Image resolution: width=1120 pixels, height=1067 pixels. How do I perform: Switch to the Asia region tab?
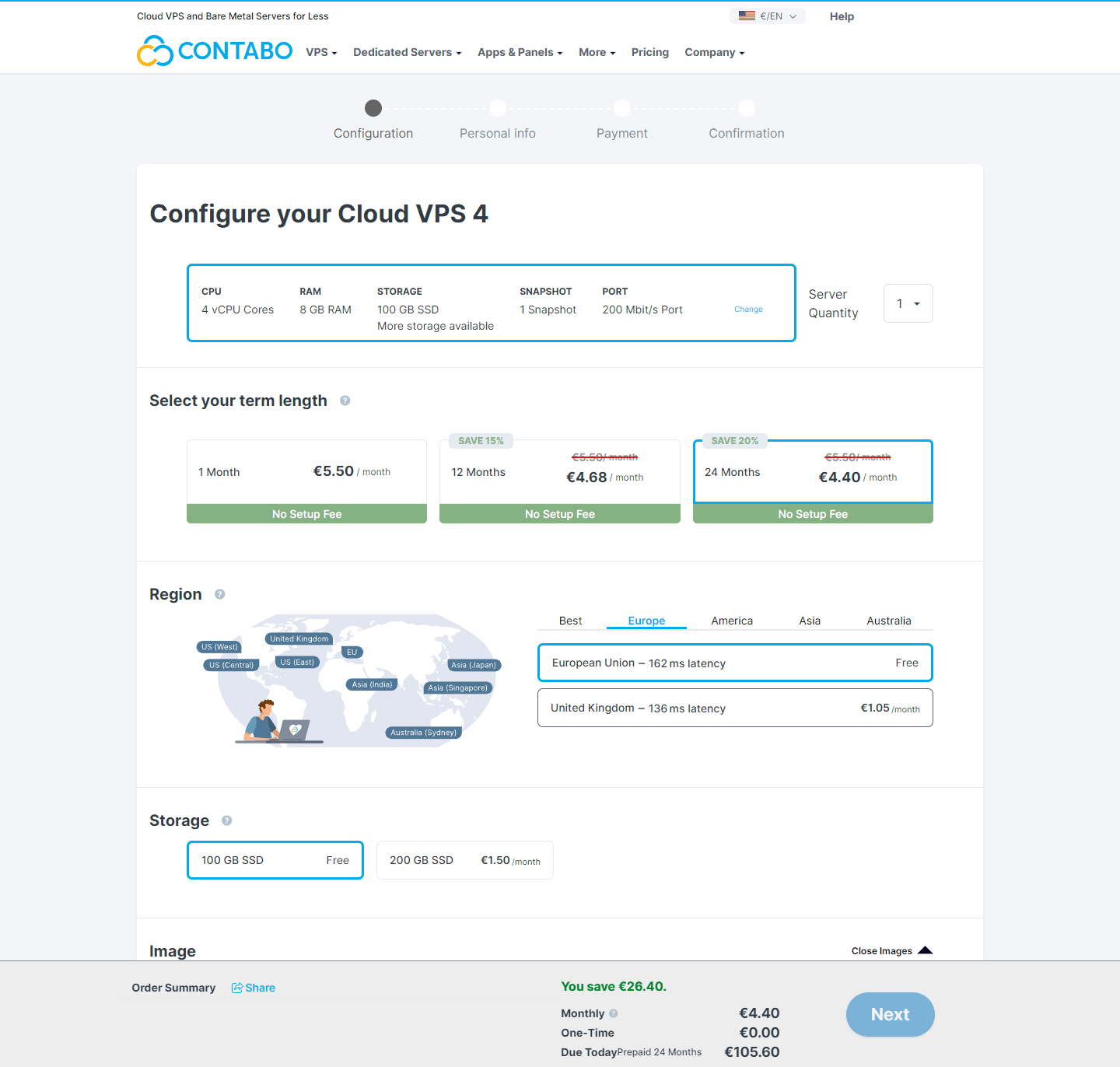tap(810, 621)
